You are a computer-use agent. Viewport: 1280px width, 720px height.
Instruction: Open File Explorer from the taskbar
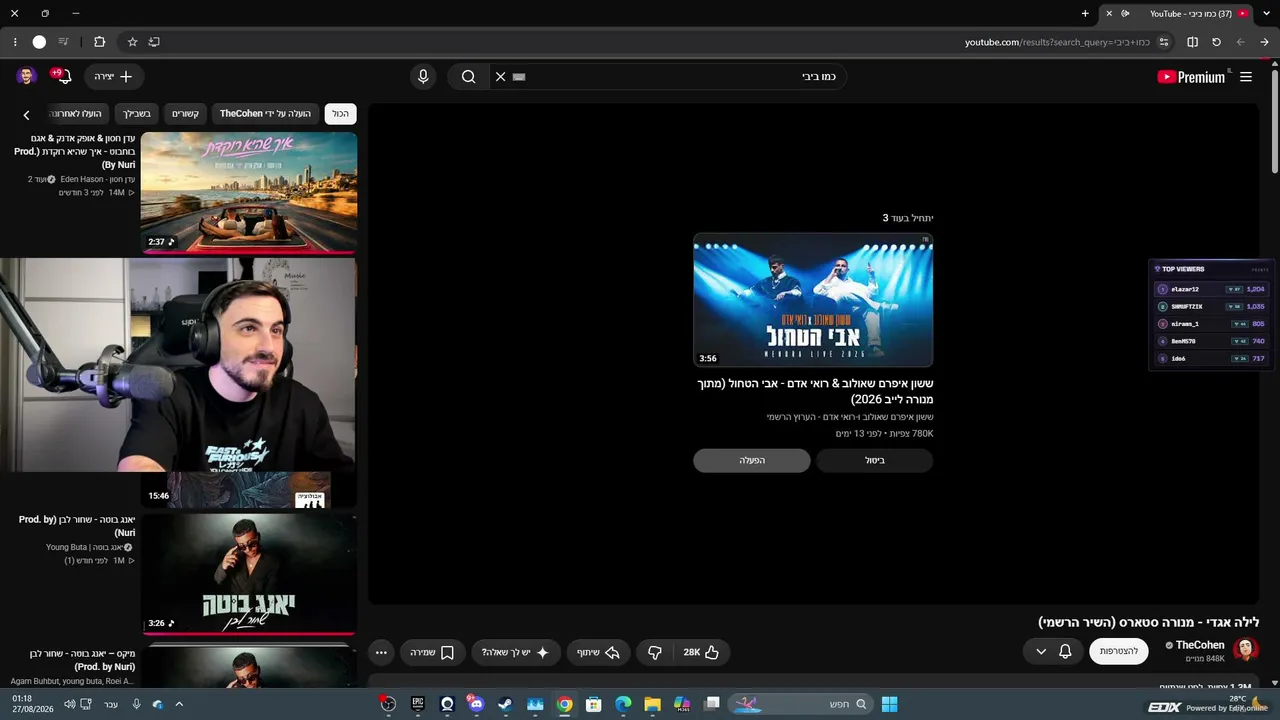click(x=653, y=704)
